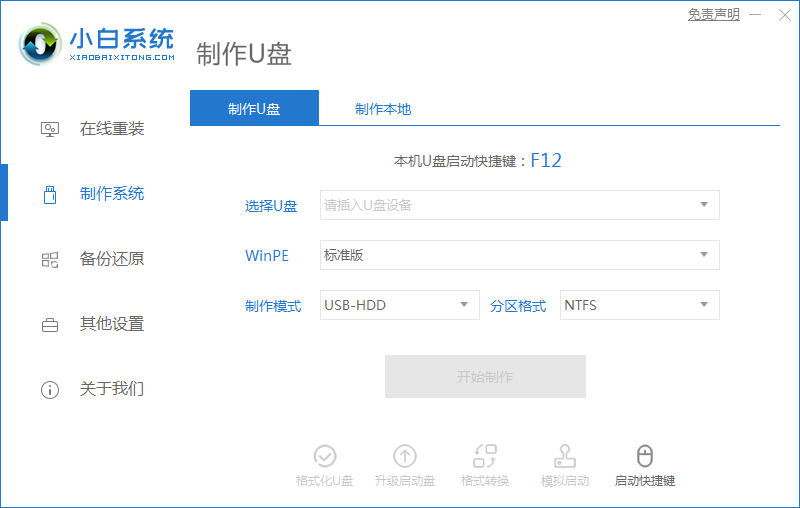The width and height of the screenshot is (800, 508).
Task: Switch to the 制作U盘 tab
Action: [x=254, y=108]
